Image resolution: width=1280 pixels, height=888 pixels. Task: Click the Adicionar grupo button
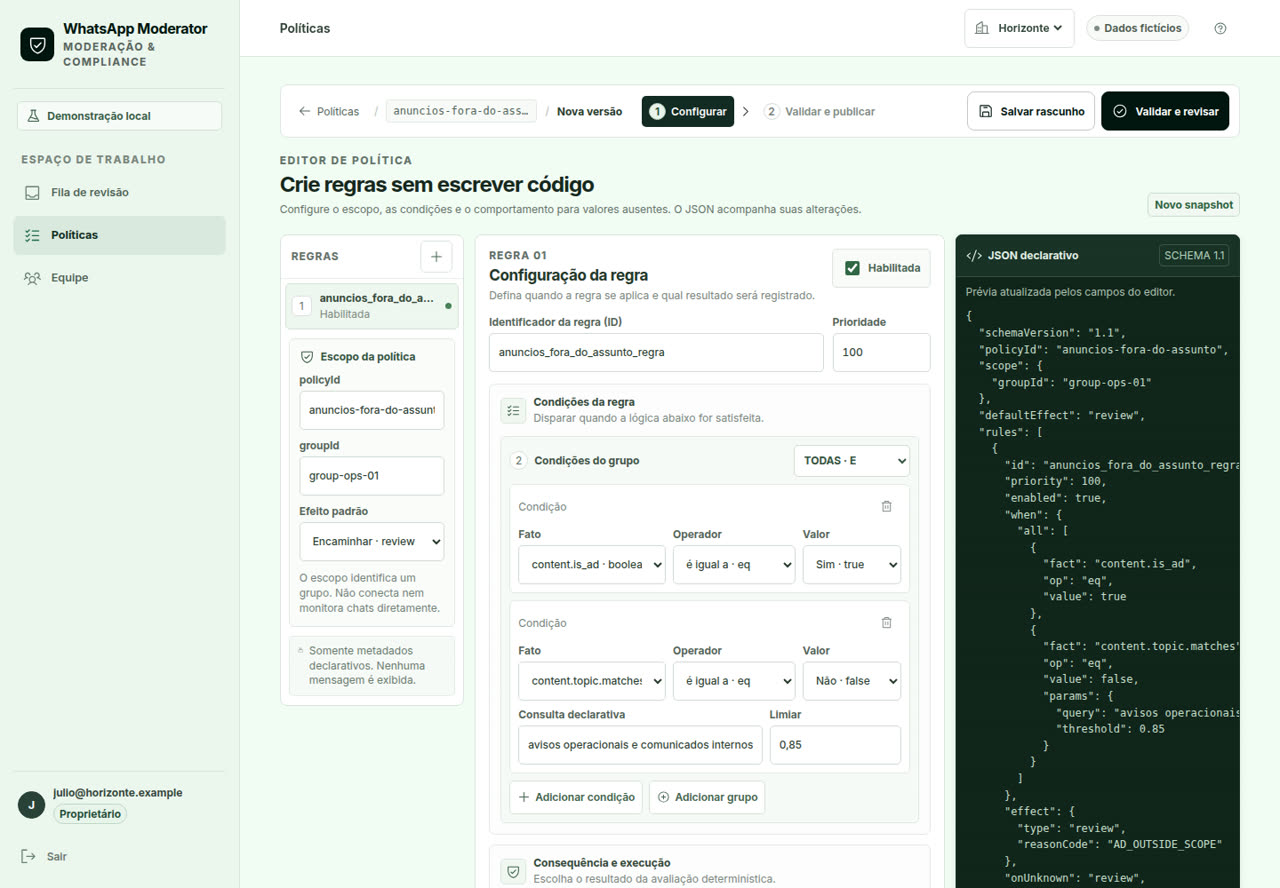pyautogui.click(x=707, y=797)
